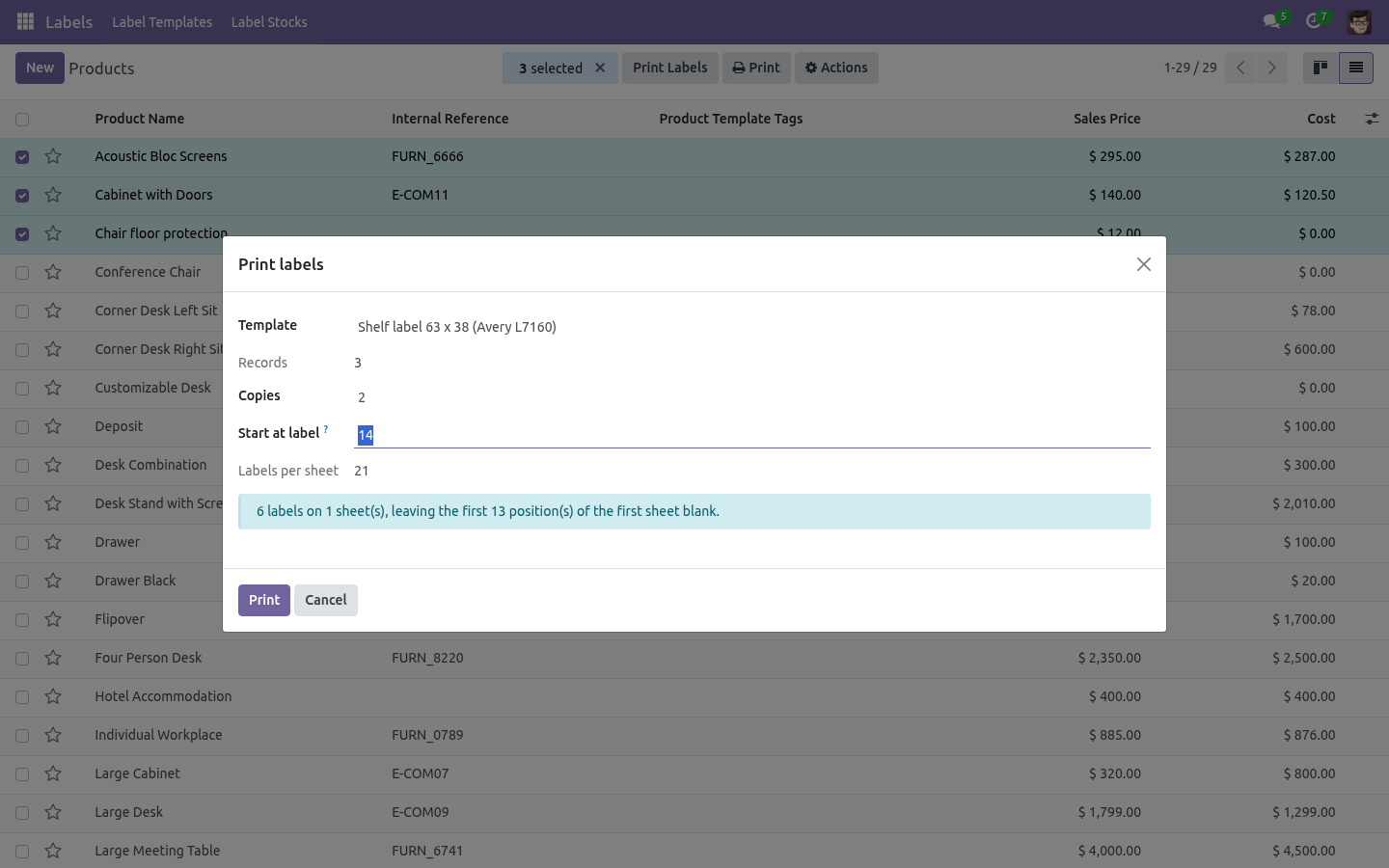Click the Start at label input field
This screenshot has width=1389, height=868.
click(752, 435)
